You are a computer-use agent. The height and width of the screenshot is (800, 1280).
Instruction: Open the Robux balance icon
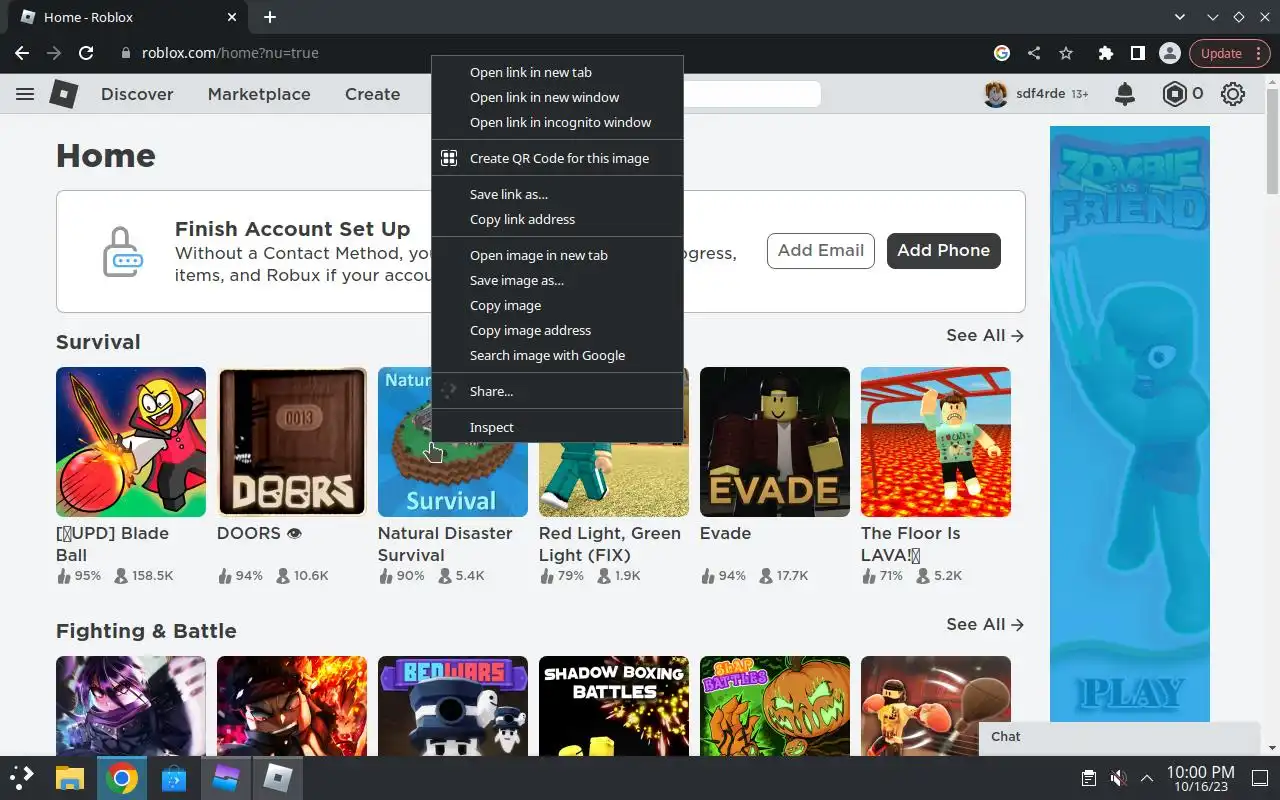1174,94
